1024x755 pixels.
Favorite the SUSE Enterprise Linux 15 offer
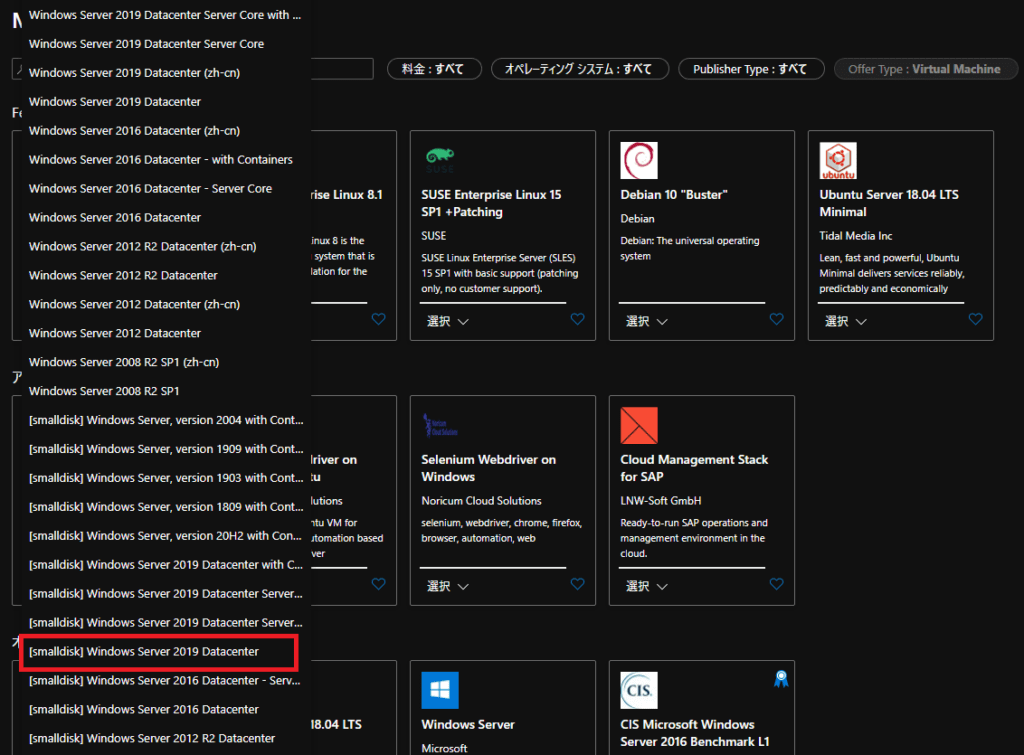pyautogui.click(x=577, y=319)
